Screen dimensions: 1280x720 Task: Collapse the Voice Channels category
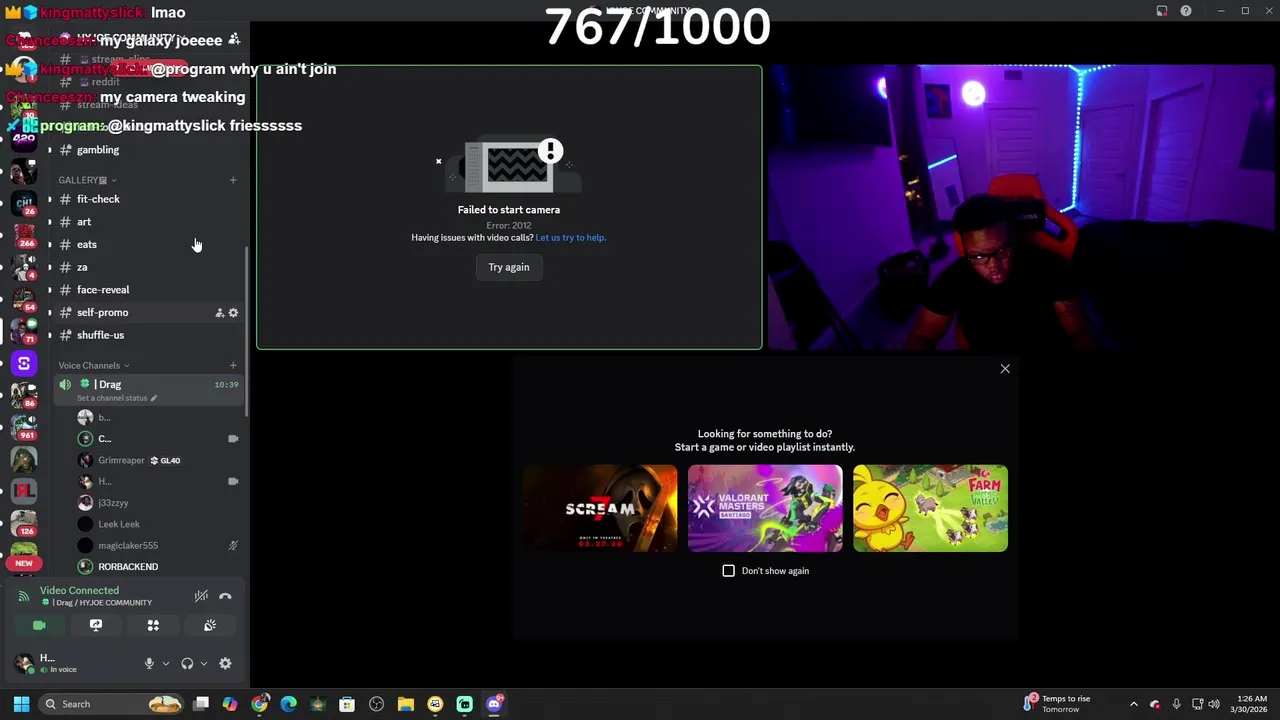(93, 365)
